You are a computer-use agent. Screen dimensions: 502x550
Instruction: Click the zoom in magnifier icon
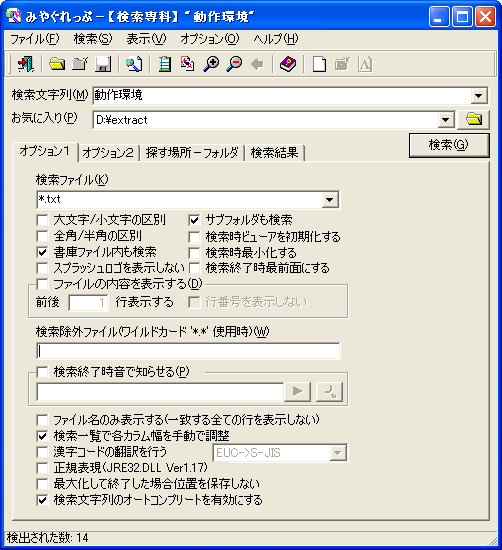(212, 64)
